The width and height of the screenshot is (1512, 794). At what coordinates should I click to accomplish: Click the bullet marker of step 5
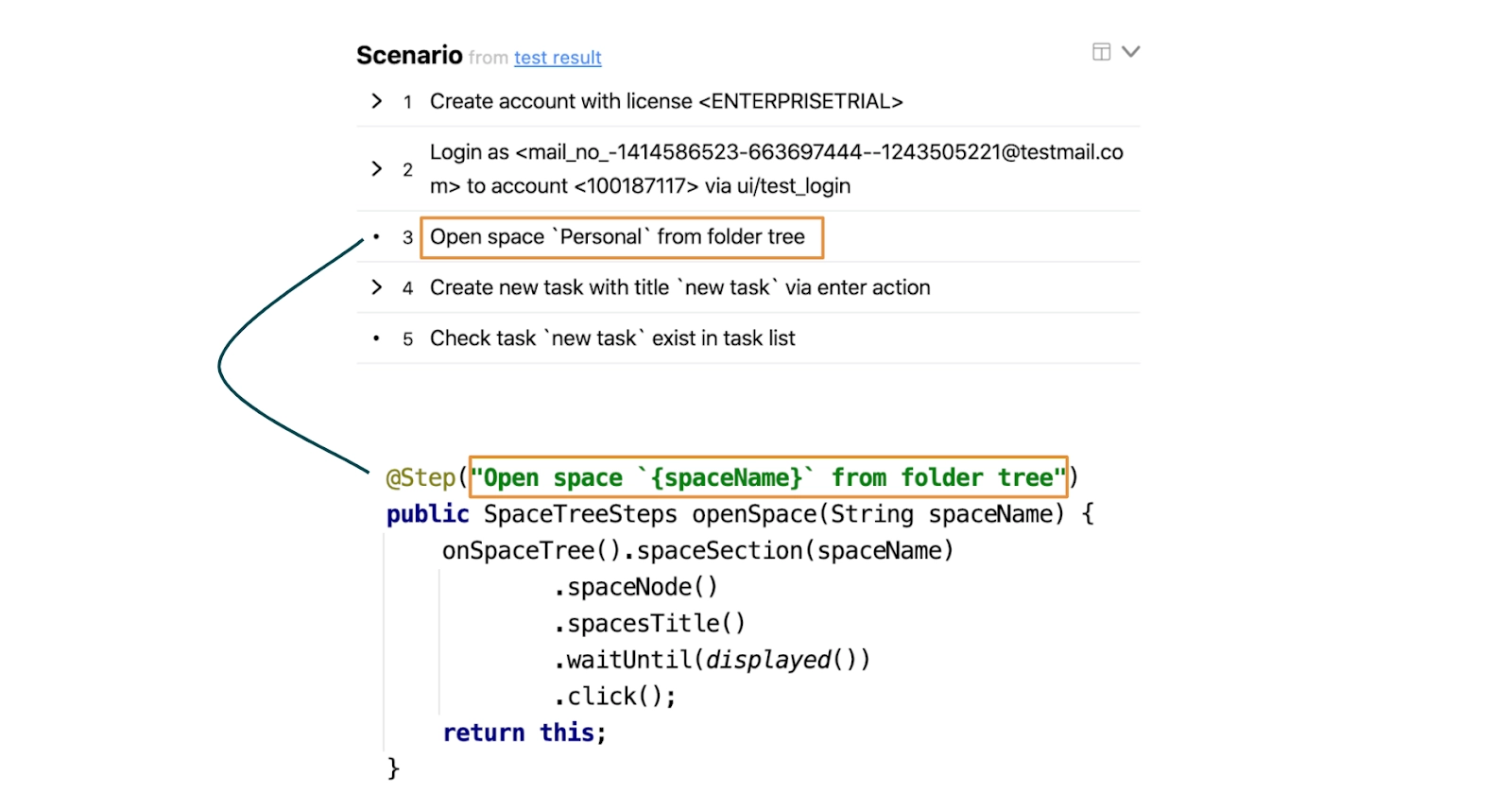(377, 338)
